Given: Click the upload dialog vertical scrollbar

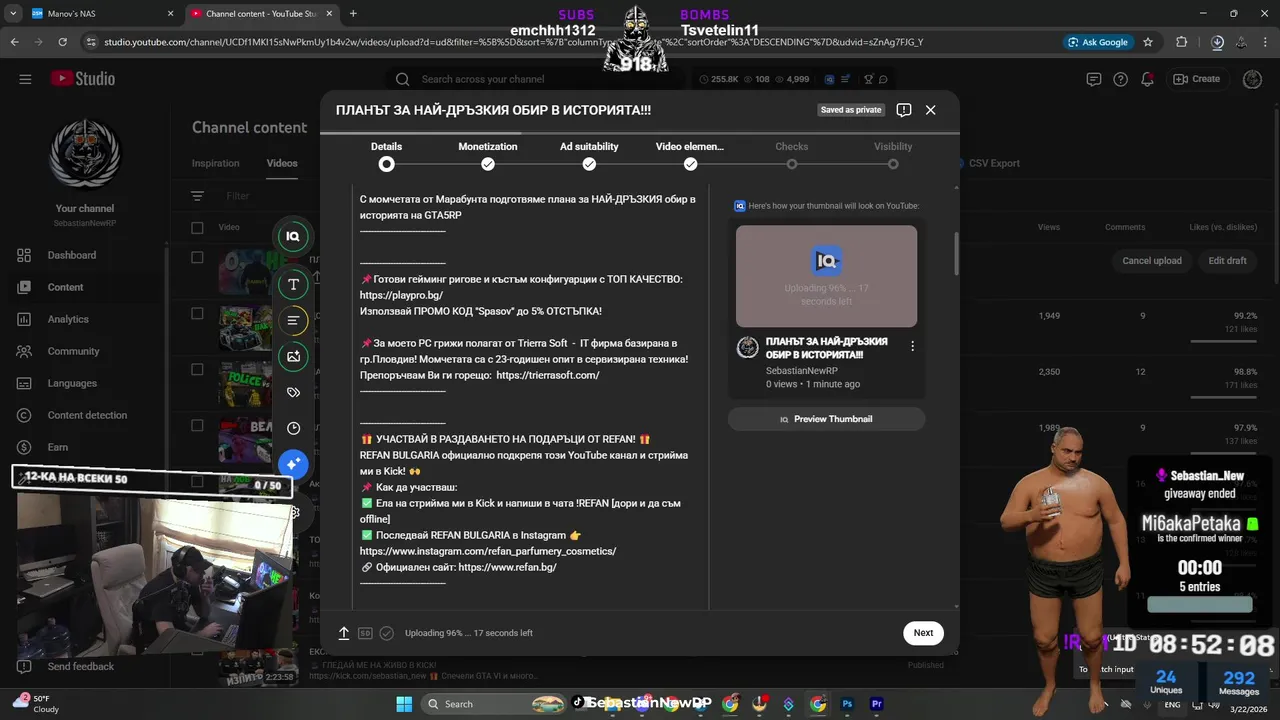Looking at the screenshot, I should 956,253.
